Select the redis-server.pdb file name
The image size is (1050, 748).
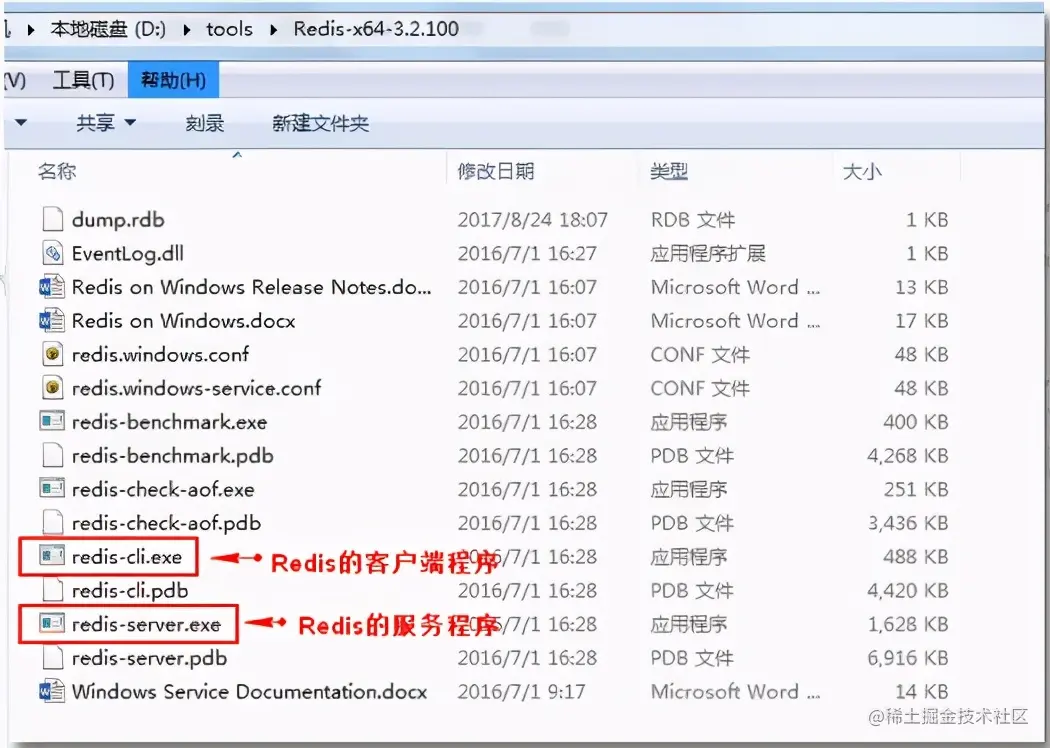149,658
